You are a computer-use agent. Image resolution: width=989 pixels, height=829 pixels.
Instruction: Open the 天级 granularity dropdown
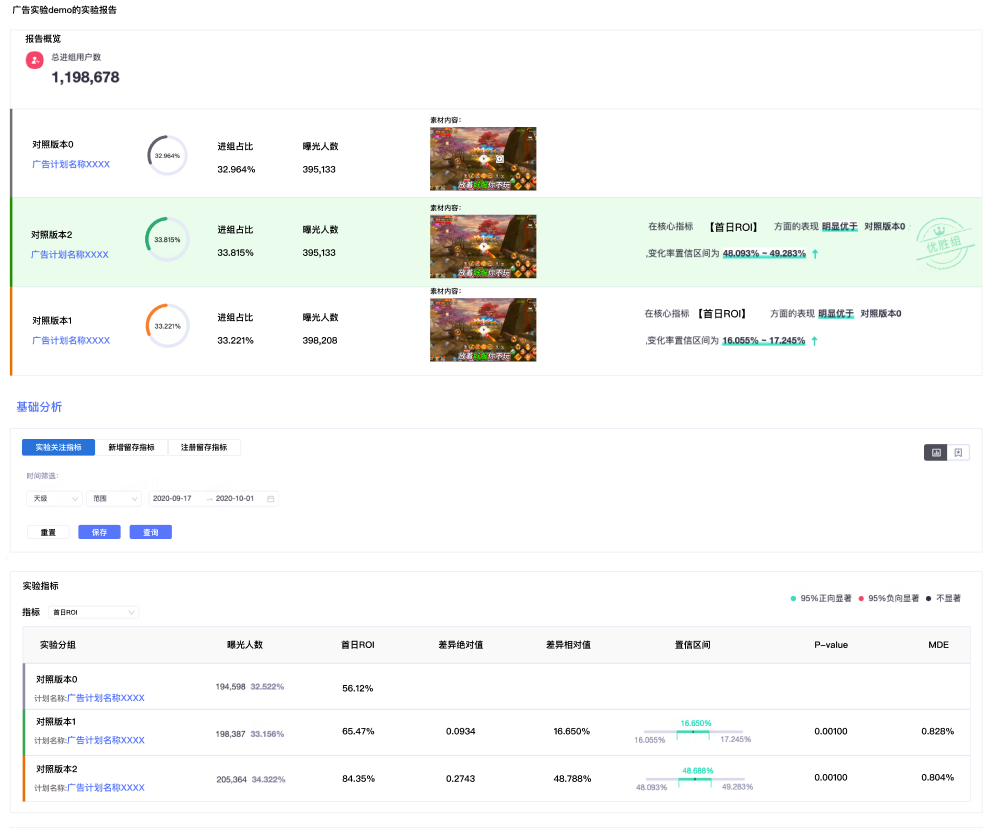click(x=55, y=498)
